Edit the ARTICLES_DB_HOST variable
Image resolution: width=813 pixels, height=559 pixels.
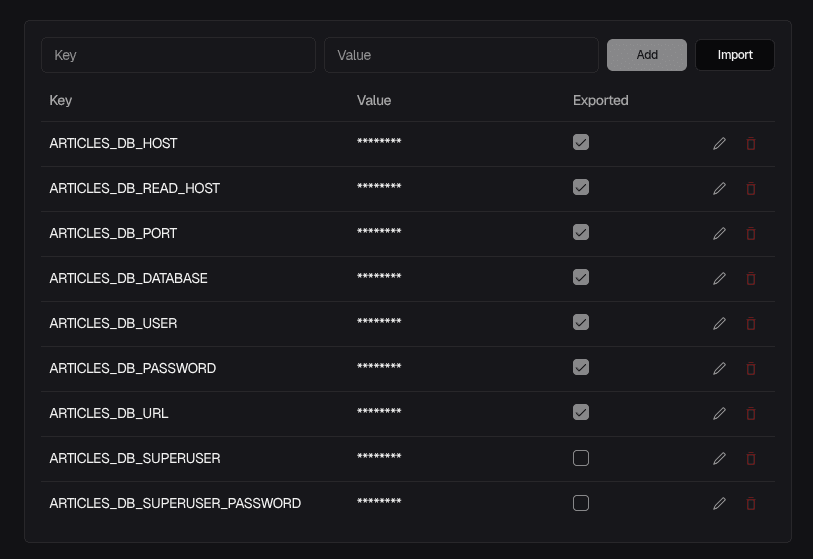point(719,144)
